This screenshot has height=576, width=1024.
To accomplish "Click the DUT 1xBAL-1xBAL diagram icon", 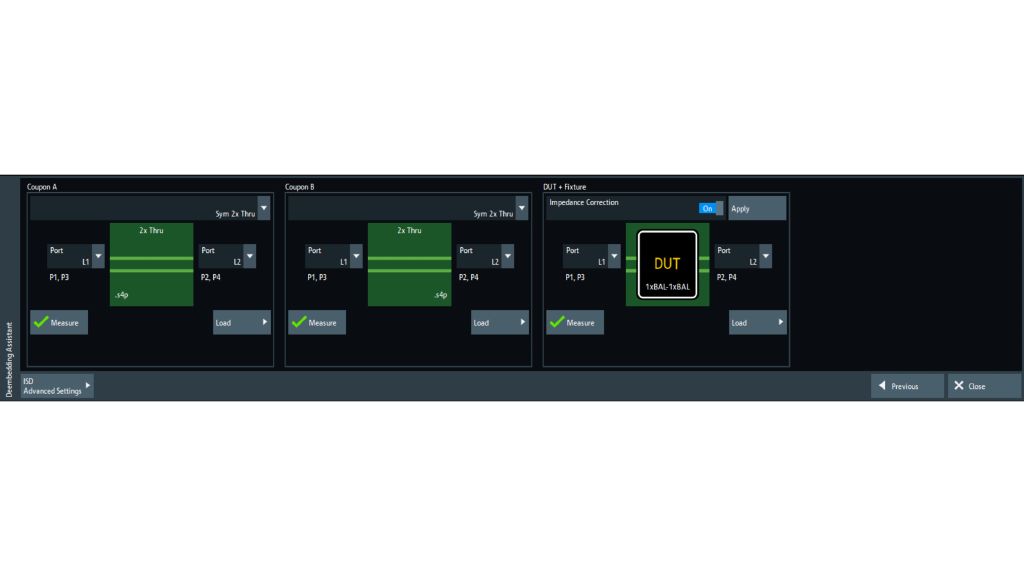I will [667, 264].
